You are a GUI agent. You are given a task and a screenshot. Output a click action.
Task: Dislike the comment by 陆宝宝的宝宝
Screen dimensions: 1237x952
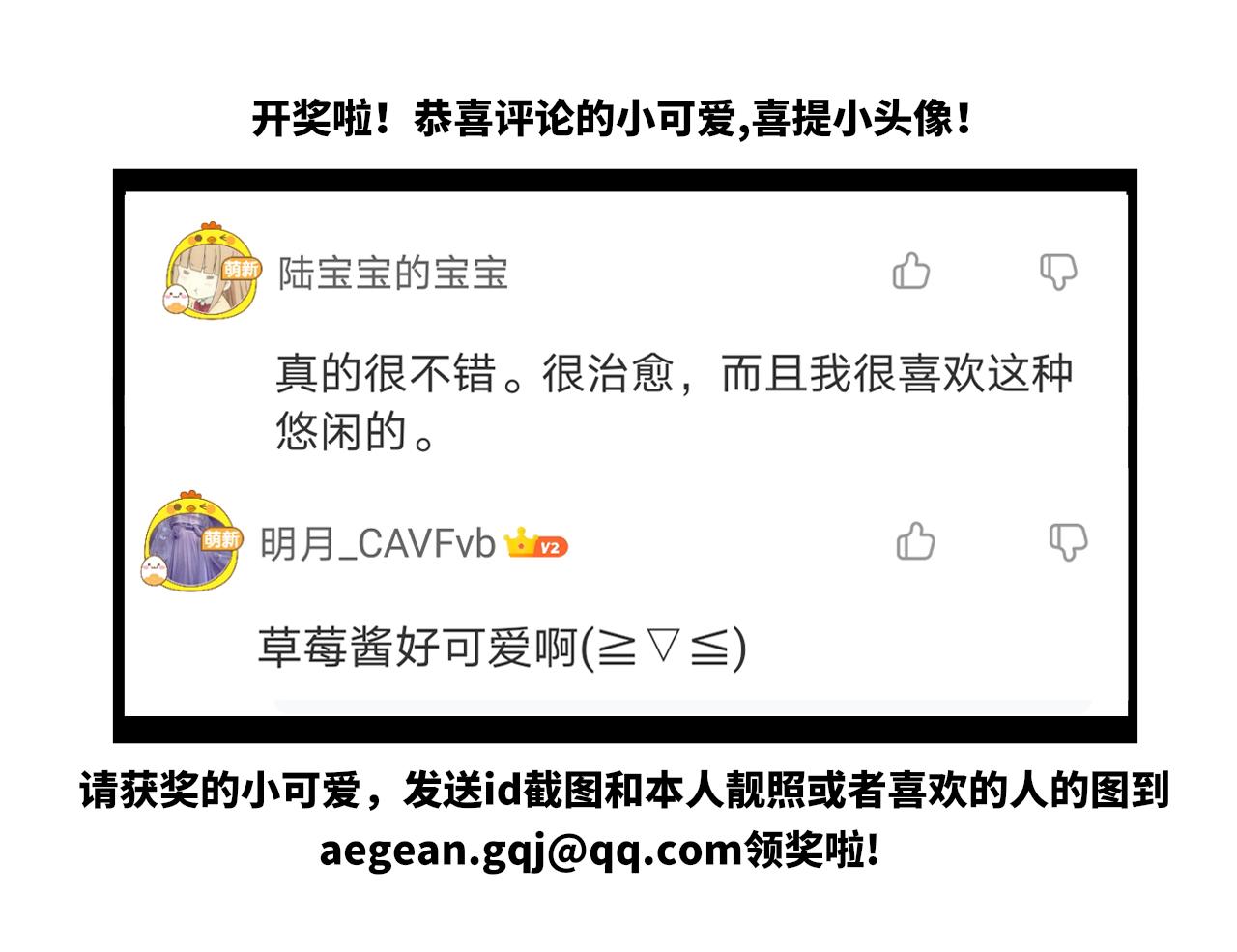click(1057, 272)
